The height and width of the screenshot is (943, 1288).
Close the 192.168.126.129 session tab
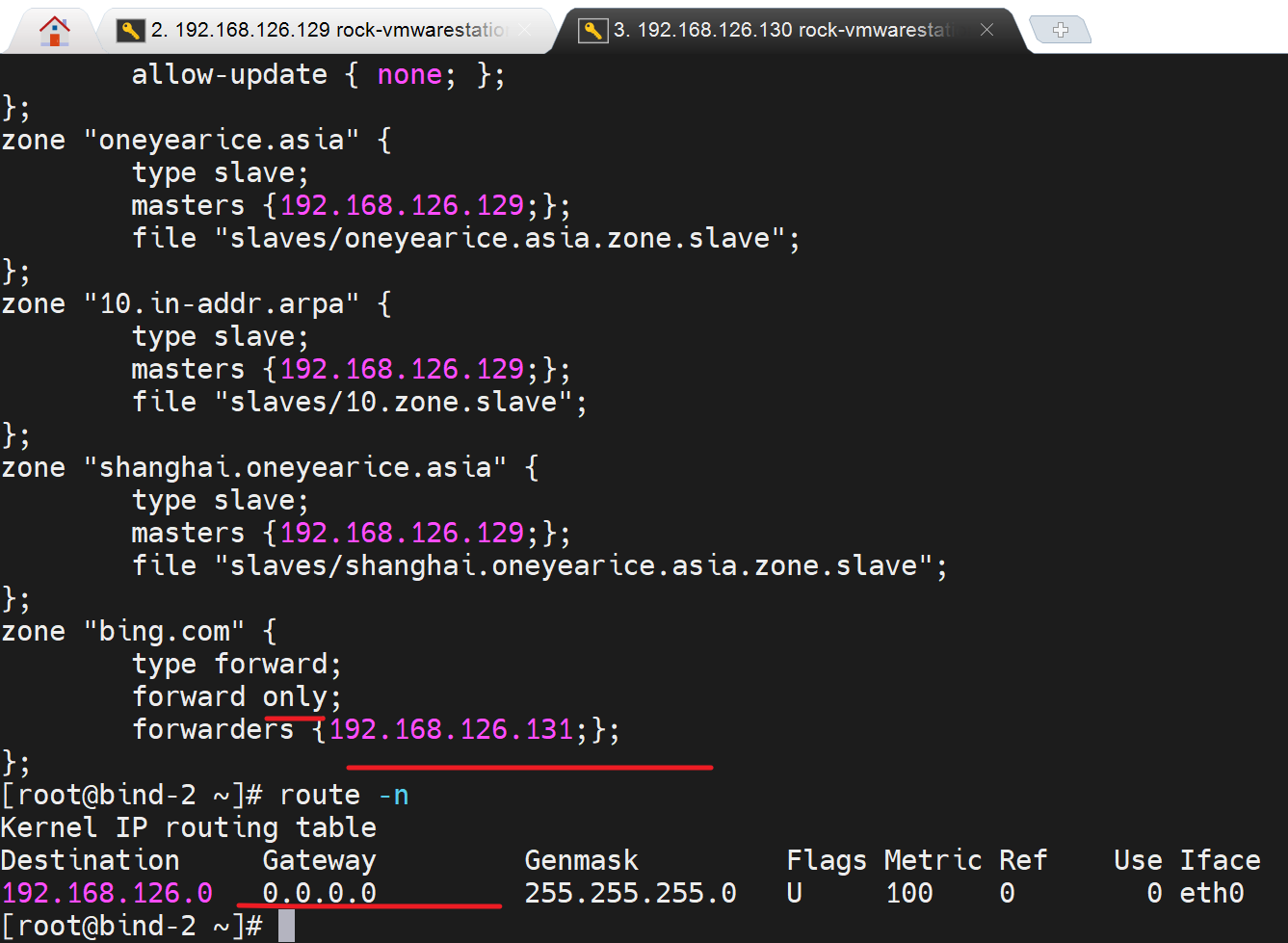524,30
